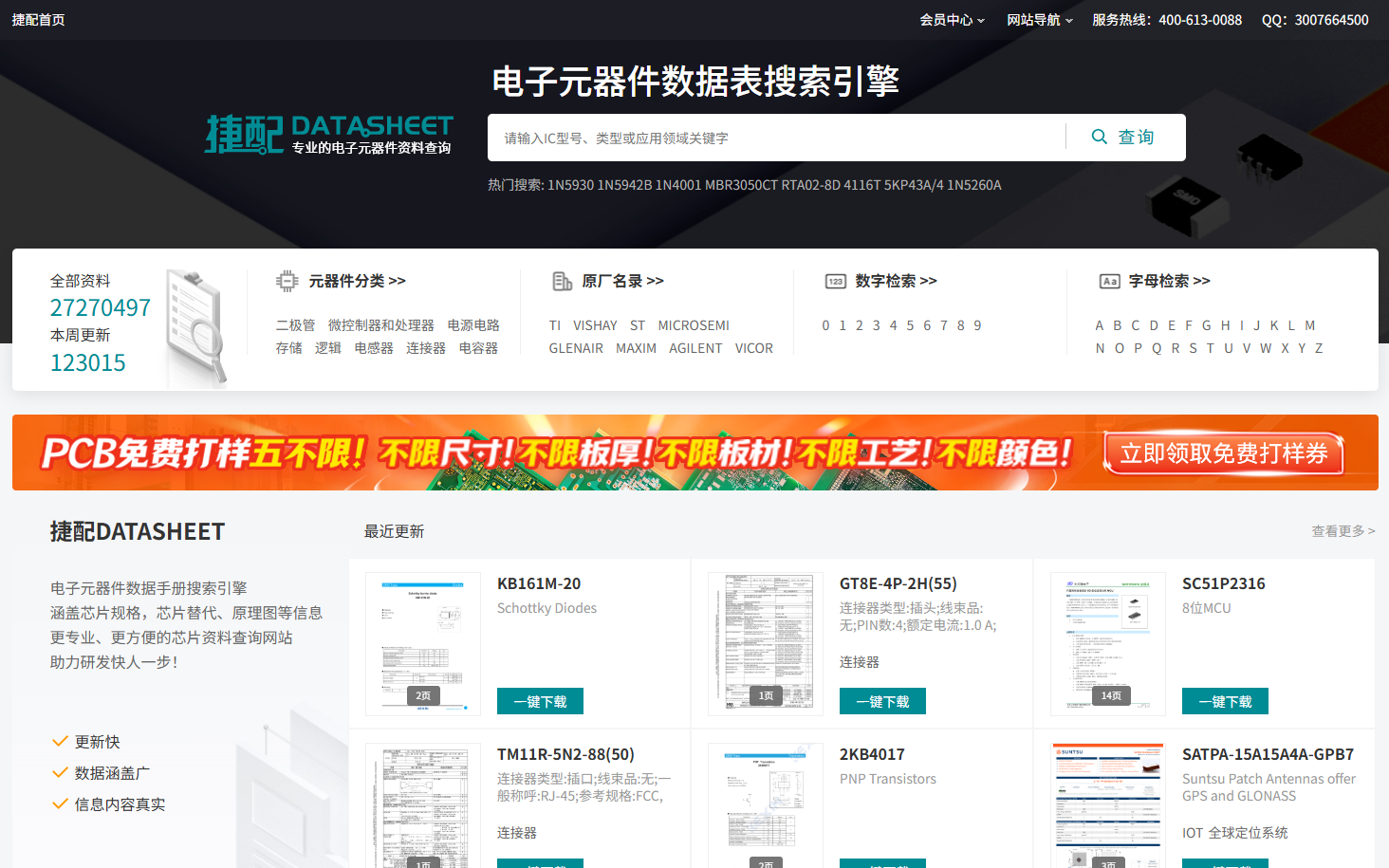
Task: Download KB161M-20 with 一键下载 button
Action: point(540,701)
